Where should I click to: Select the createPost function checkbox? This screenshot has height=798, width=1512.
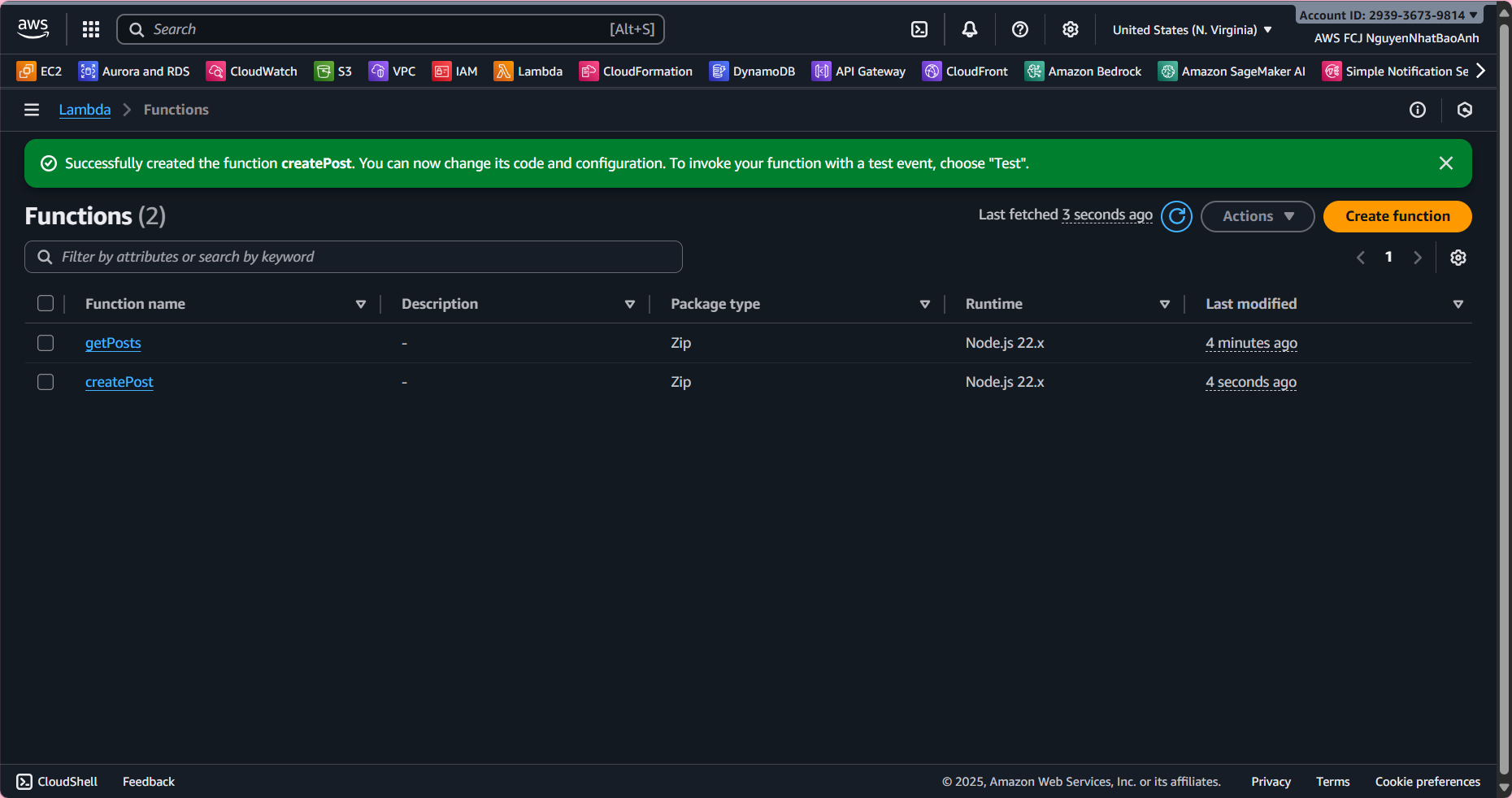(46, 382)
